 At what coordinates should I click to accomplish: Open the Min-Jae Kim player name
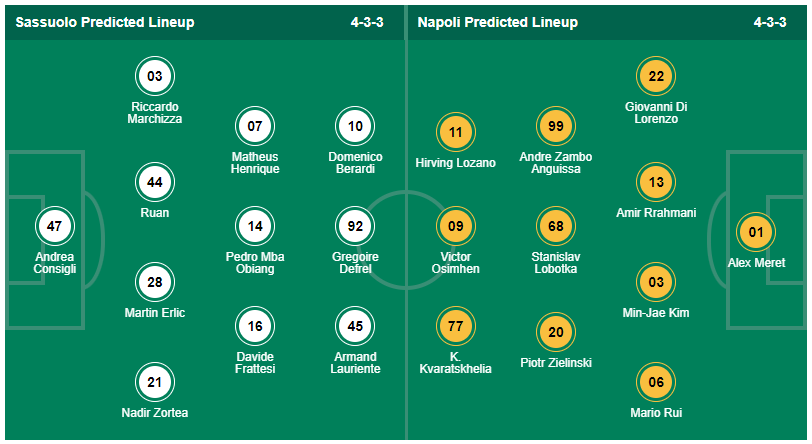656,313
